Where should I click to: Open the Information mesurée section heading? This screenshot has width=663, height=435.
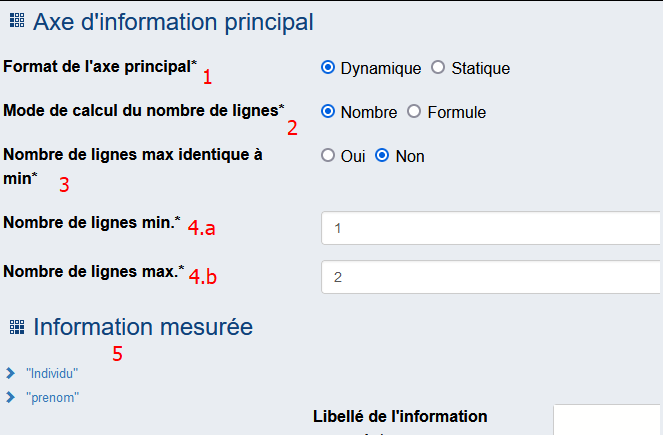pos(143,327)
